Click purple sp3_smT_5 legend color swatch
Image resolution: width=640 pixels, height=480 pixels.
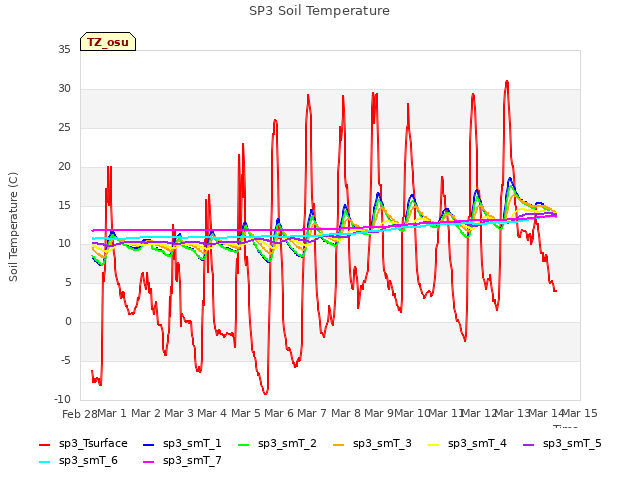pyautogui.click(x=529, y=445)
